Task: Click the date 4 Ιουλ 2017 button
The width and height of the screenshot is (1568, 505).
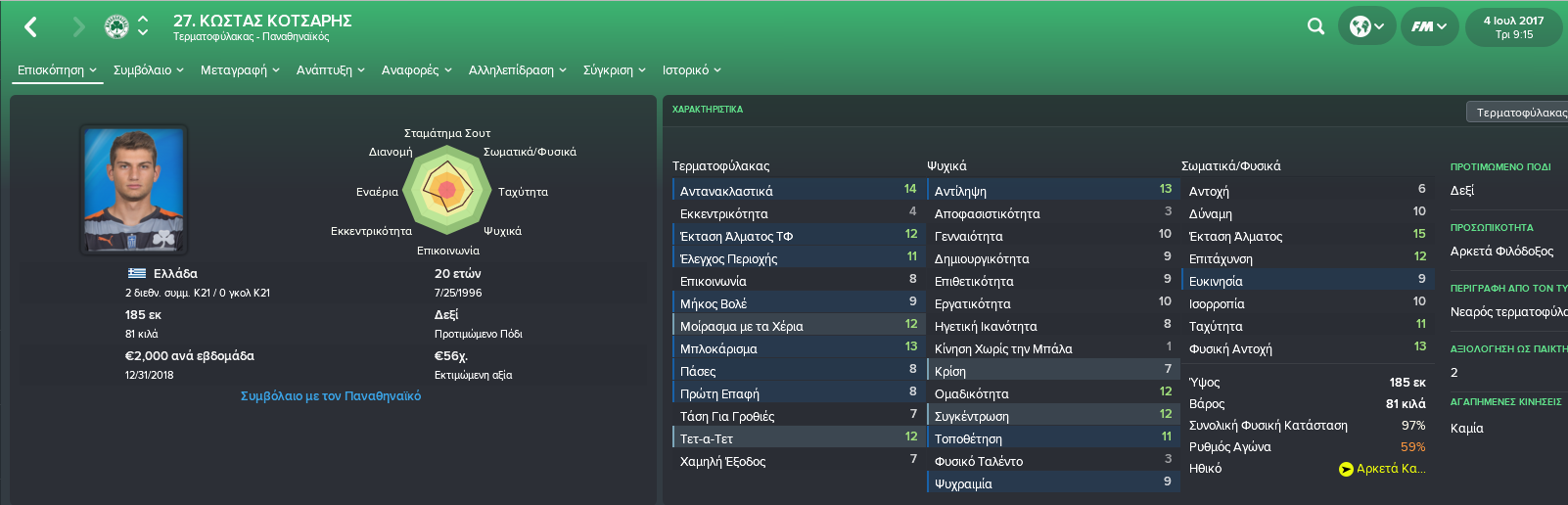Action: (x=1513, y=27)
